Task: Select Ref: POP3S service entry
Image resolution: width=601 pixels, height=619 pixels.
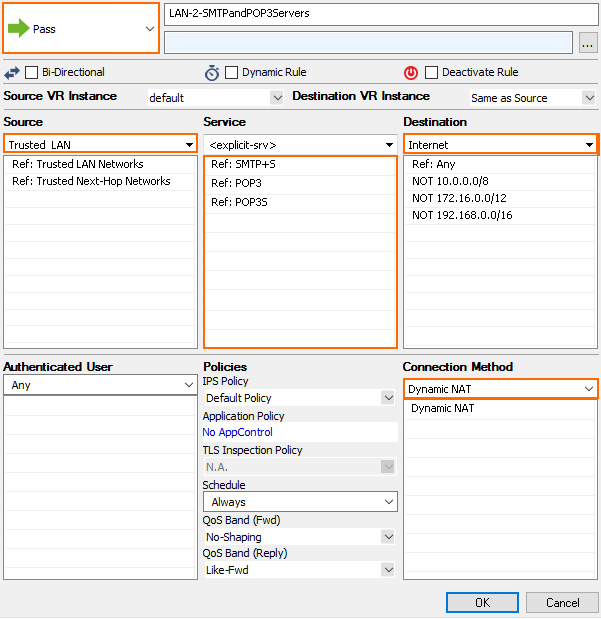Action: (x=300, y=202)
